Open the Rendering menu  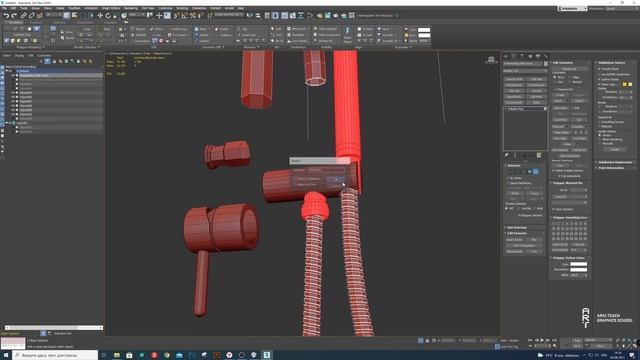pyautogui.click(x=131, y=8)
